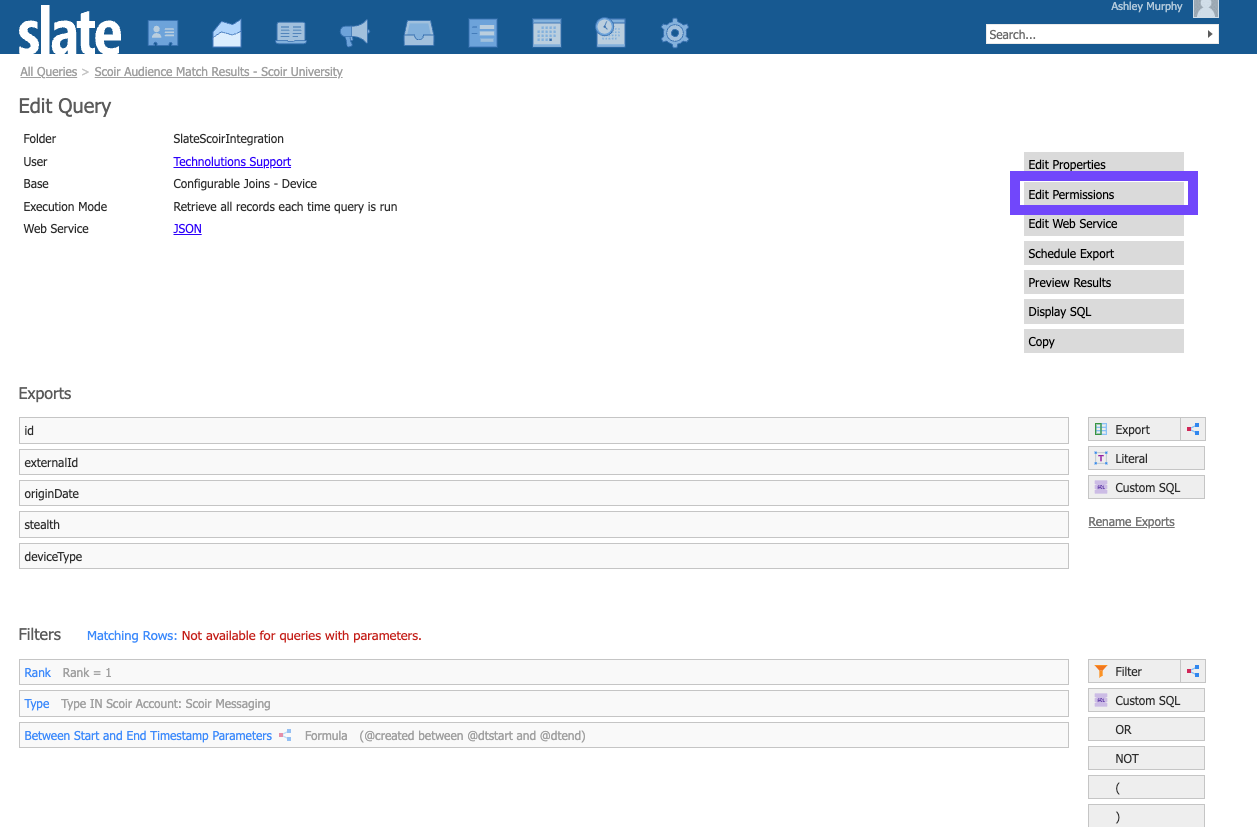Image resolution: width=1257 pixels, height=827 pixels.
Task: Open the Scheduler clock-calendar icon
Action: (611, 33)
